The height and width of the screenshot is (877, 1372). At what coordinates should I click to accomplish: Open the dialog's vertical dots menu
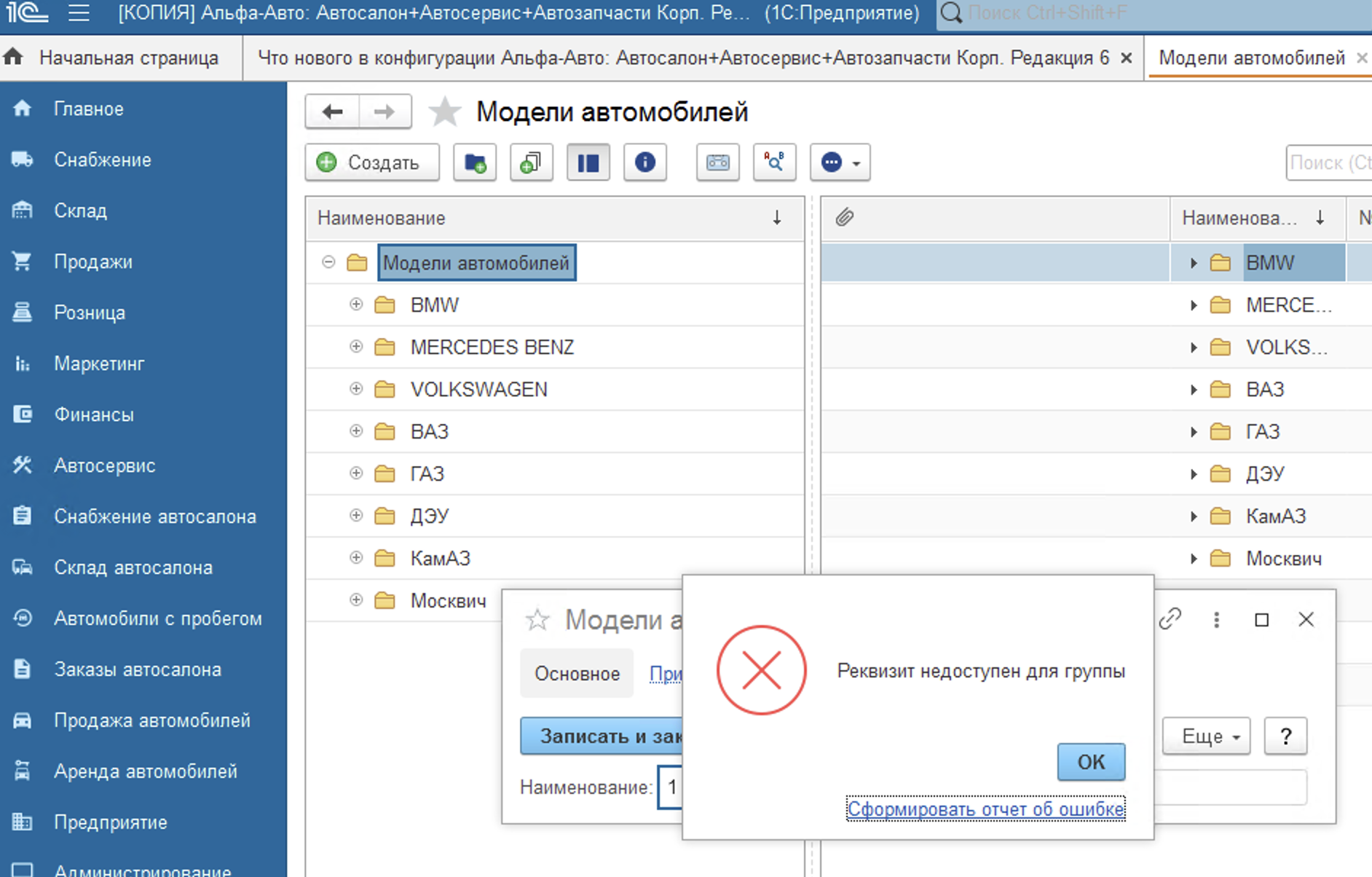[1216, 619]
